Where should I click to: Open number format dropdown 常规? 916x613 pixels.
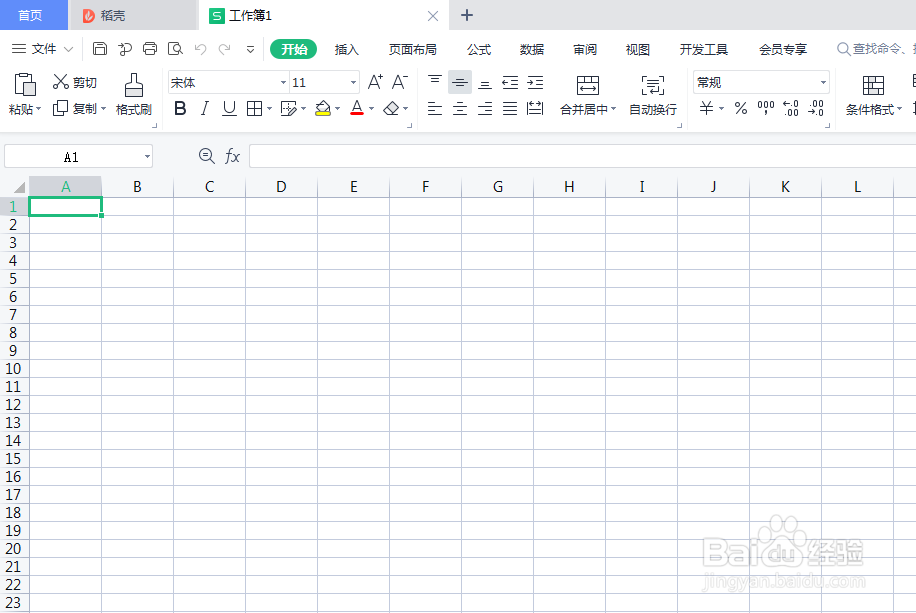click(x=823, y=82)
